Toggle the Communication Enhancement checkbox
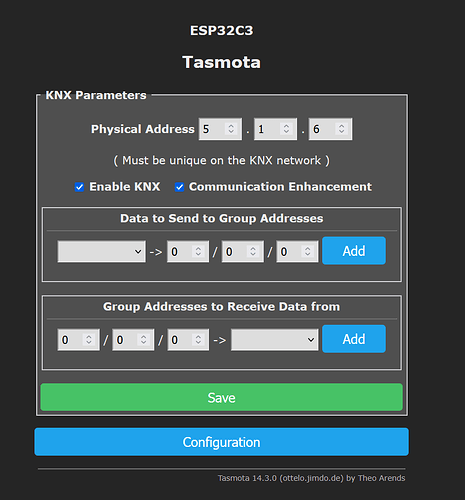 [179, 187]
